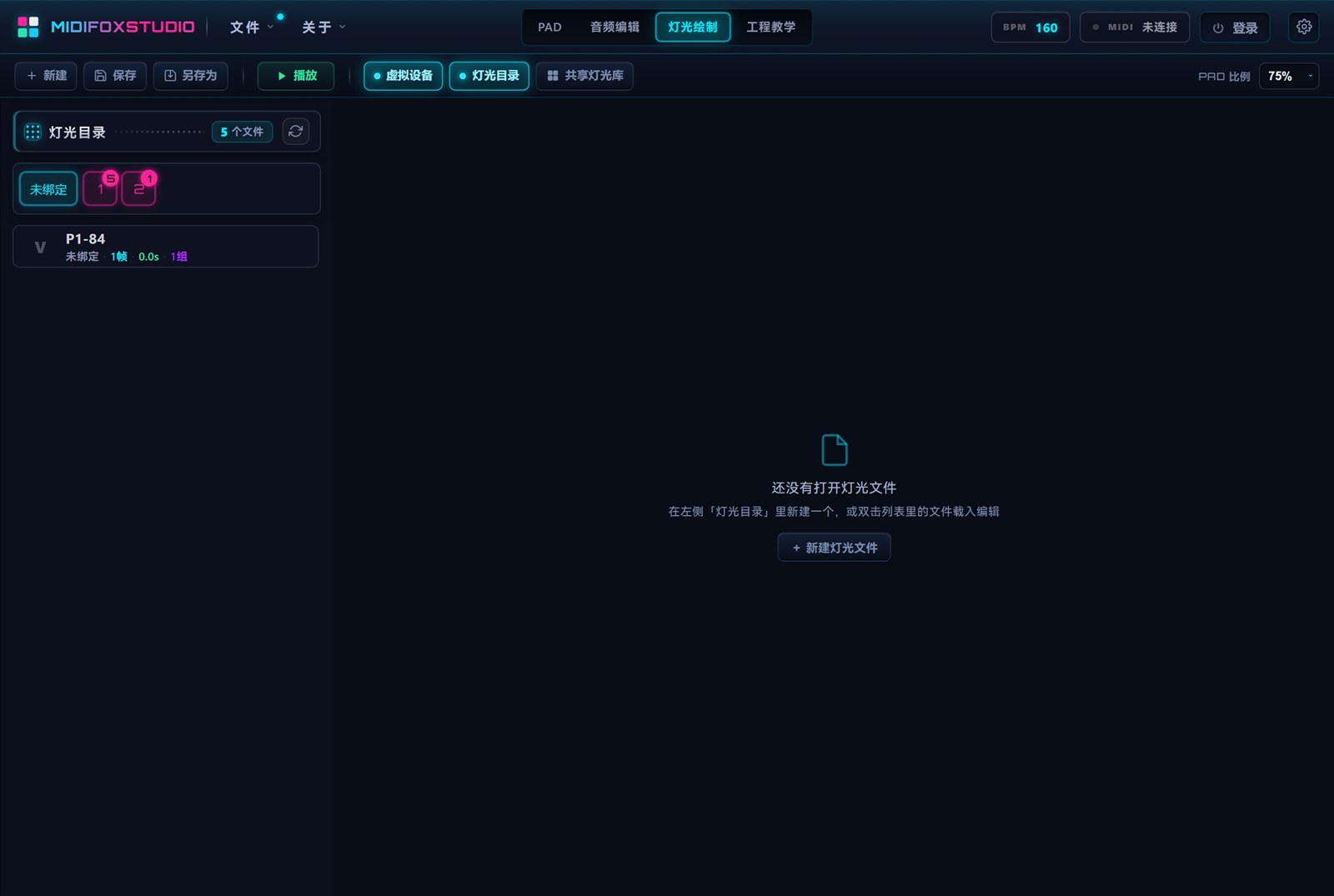Screen dimensions: 1334x896
Task: Click the 另存为 button
Action: pos(191,76)
